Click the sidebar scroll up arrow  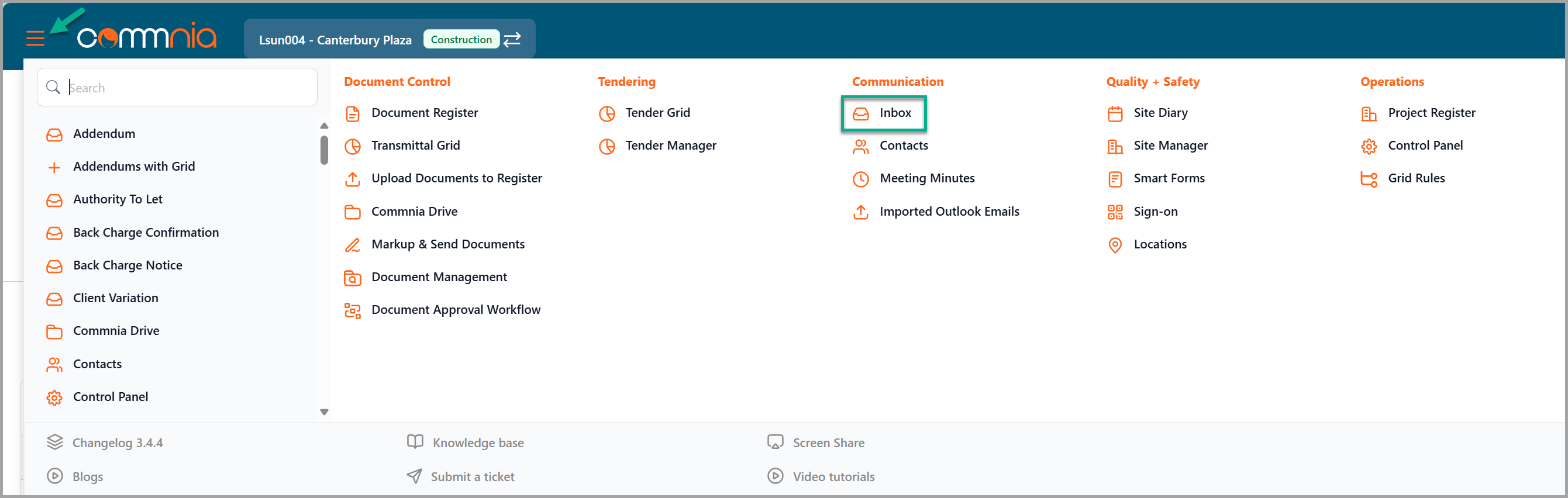(324, 126)
